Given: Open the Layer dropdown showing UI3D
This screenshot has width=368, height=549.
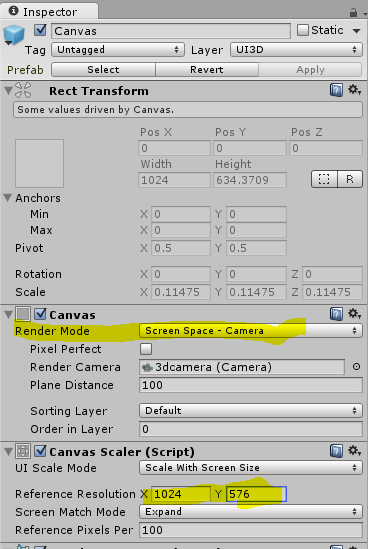Looking at the screenshot, I should pos(296,49).
